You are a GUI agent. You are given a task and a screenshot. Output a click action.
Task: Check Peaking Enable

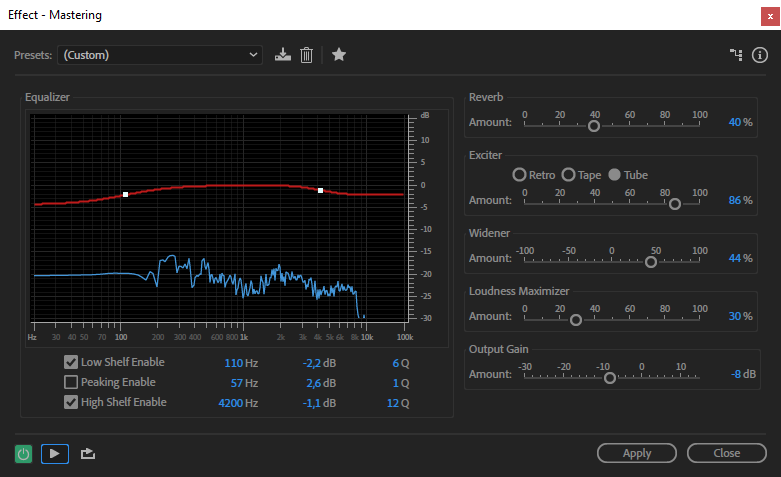[x=71, y=382]
